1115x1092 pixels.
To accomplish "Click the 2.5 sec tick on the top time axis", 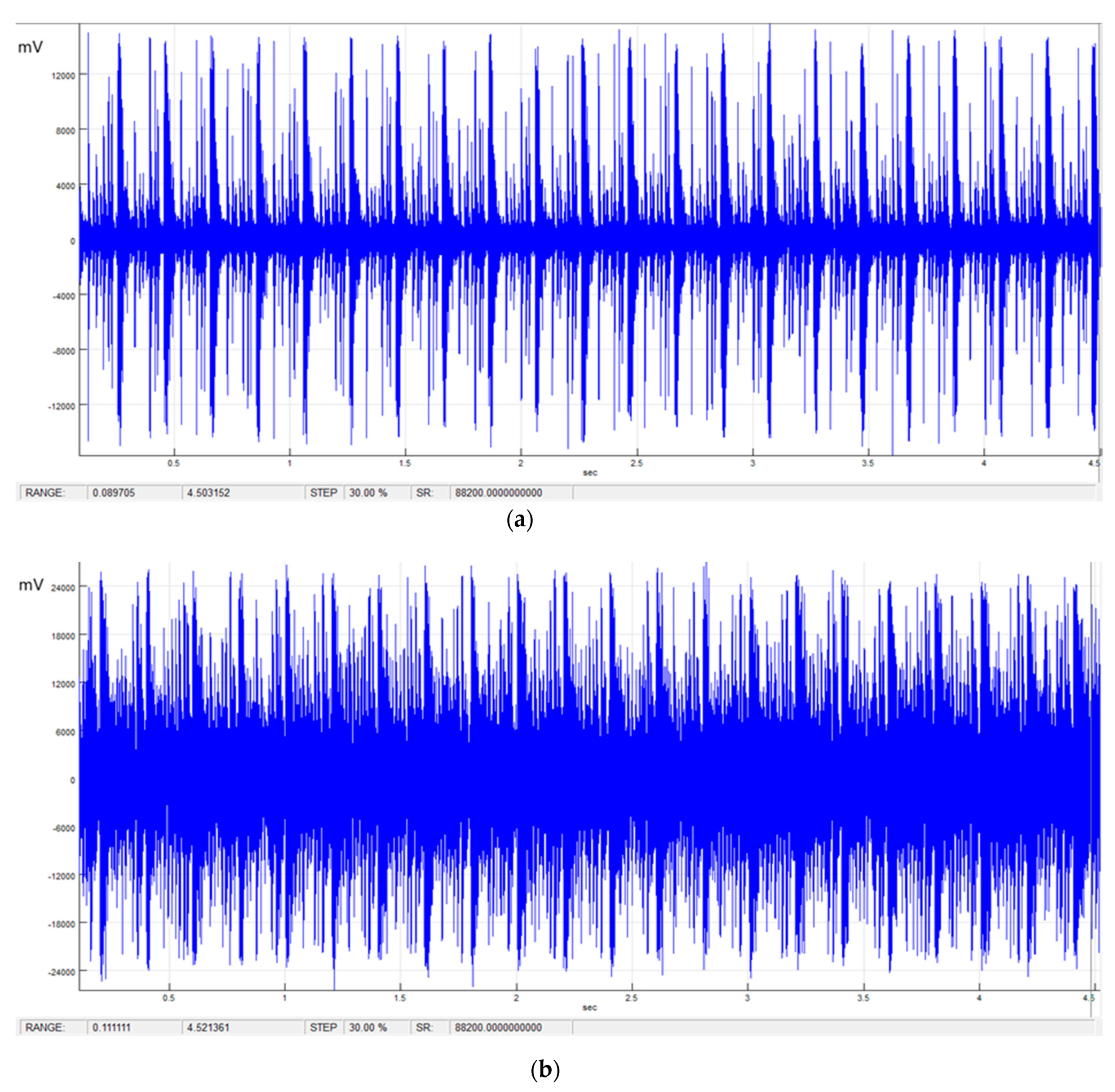I will (636, 463).
